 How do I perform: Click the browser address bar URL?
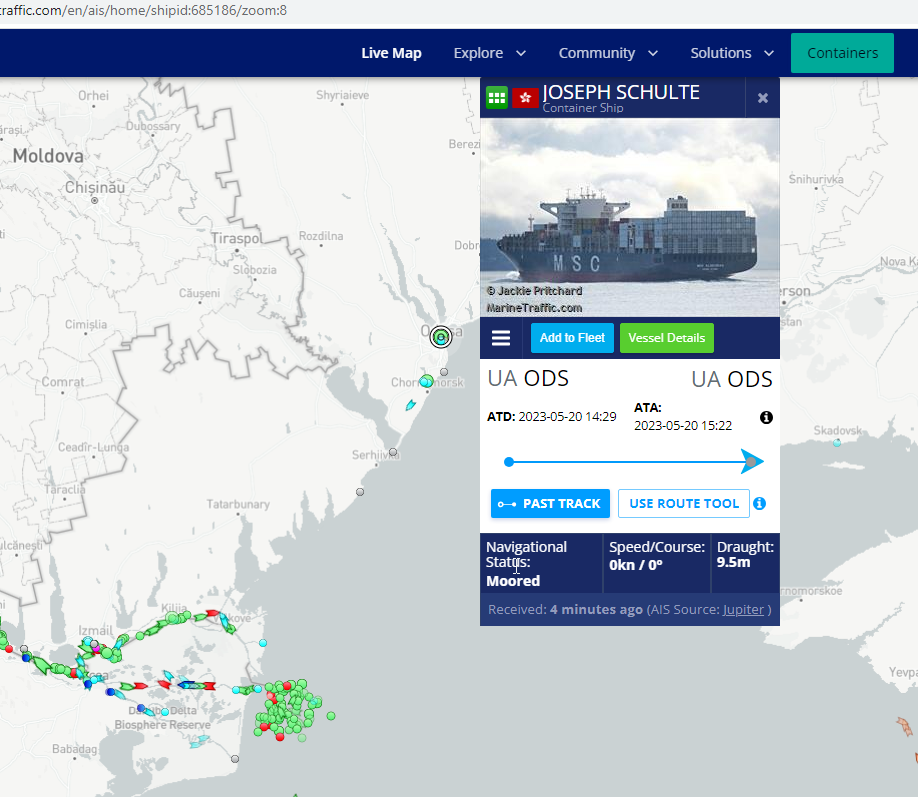tap(143, 11)
